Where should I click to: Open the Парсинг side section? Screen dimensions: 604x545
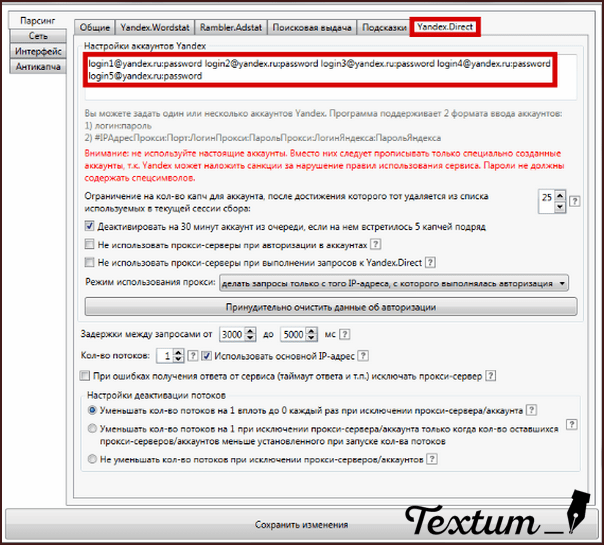(x=37, y=20)
